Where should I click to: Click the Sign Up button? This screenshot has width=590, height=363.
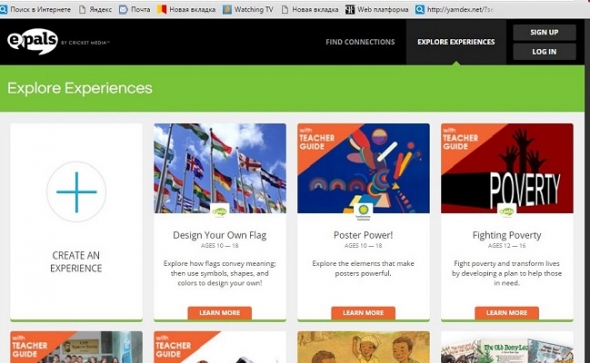point(544,32)
